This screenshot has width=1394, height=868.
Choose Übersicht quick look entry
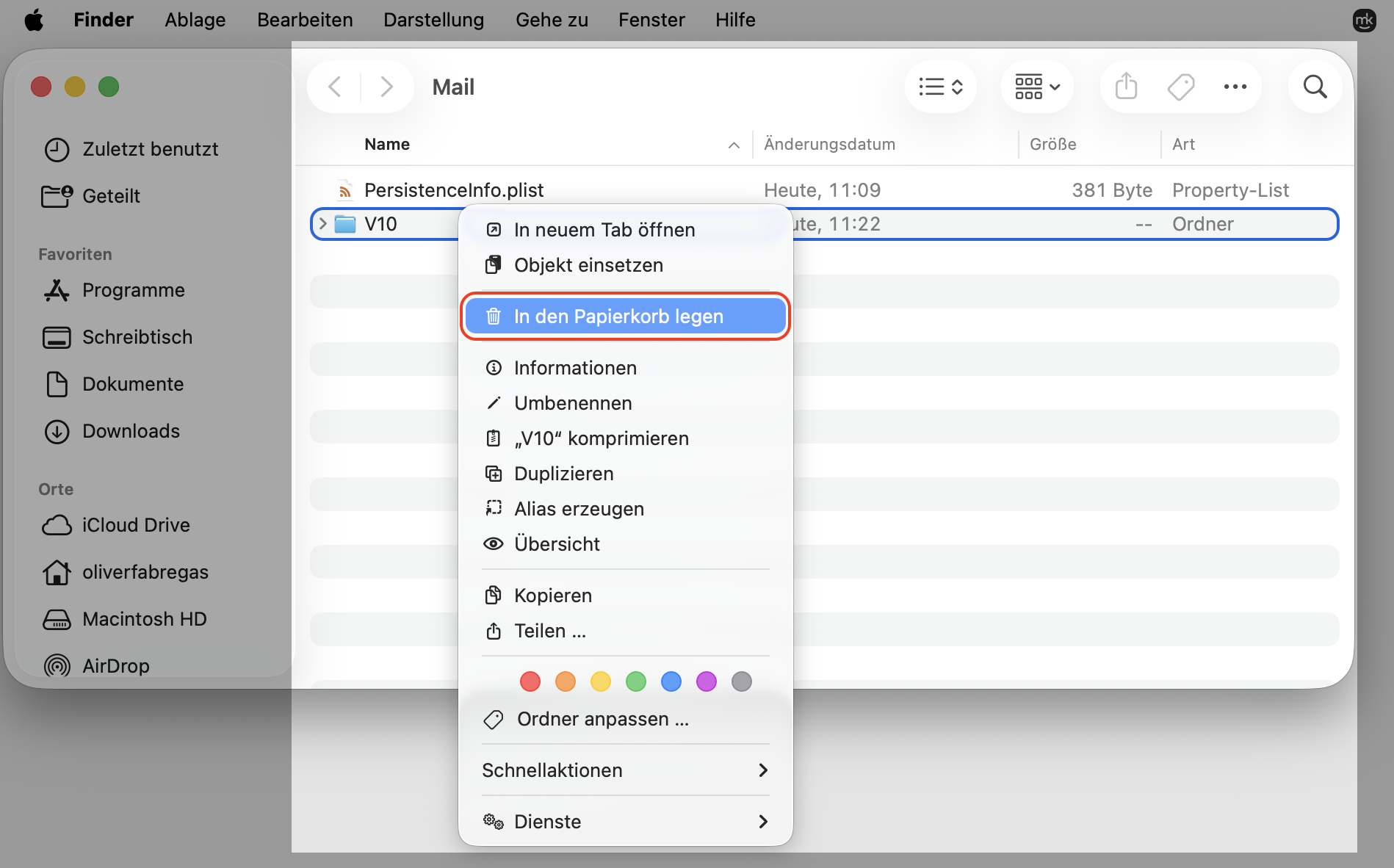626,544
